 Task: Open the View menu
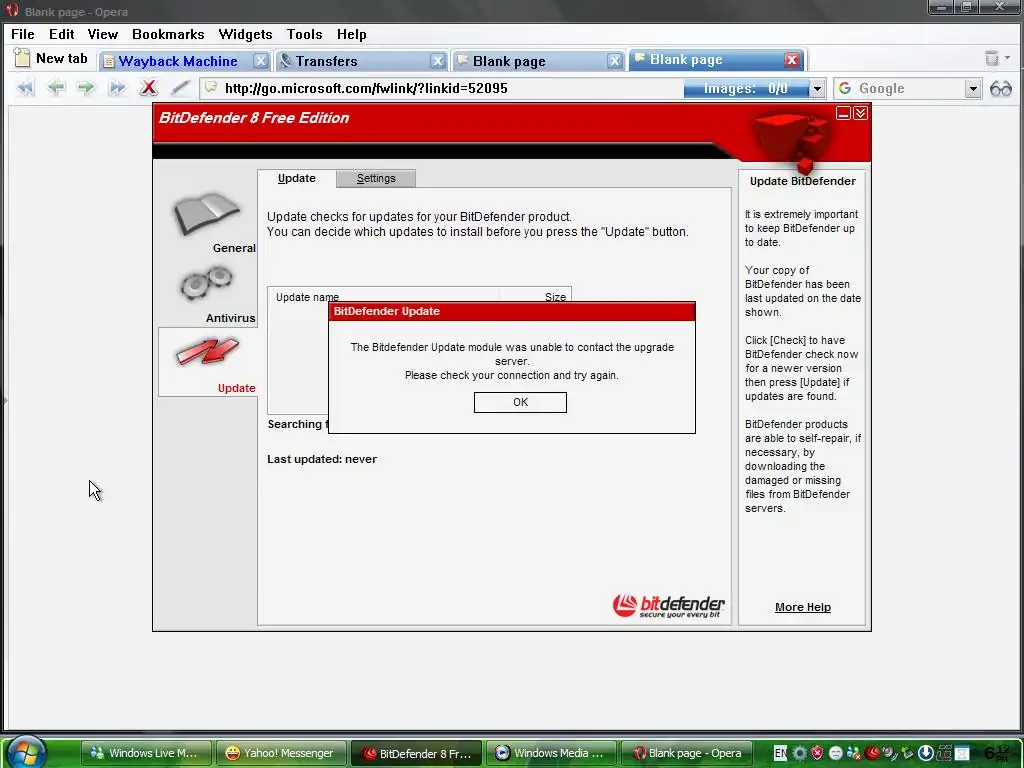(x=103, y=34)
